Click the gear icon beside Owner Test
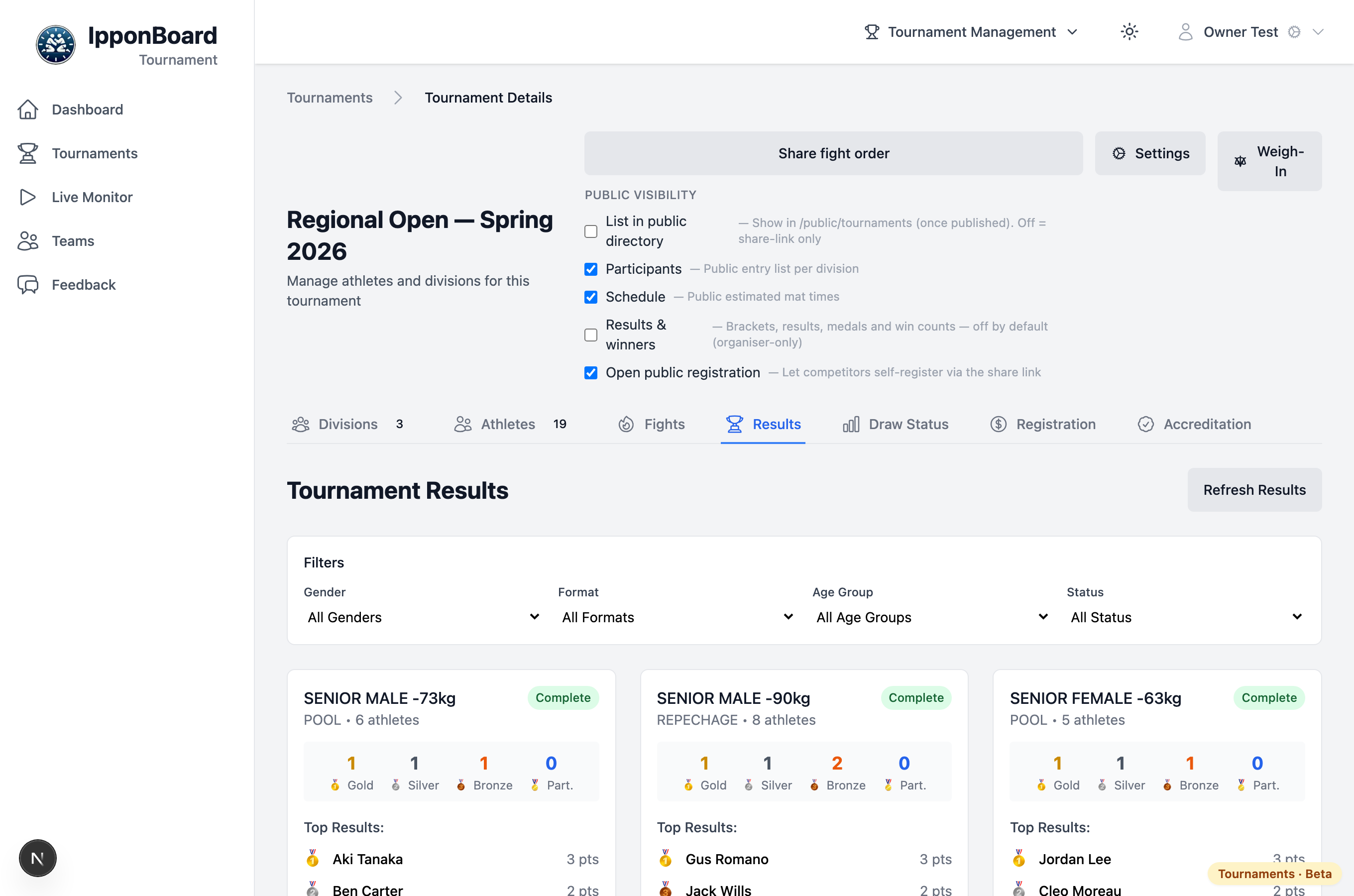Screen dimensions: 1354x896 click(x=1294, y=32)
